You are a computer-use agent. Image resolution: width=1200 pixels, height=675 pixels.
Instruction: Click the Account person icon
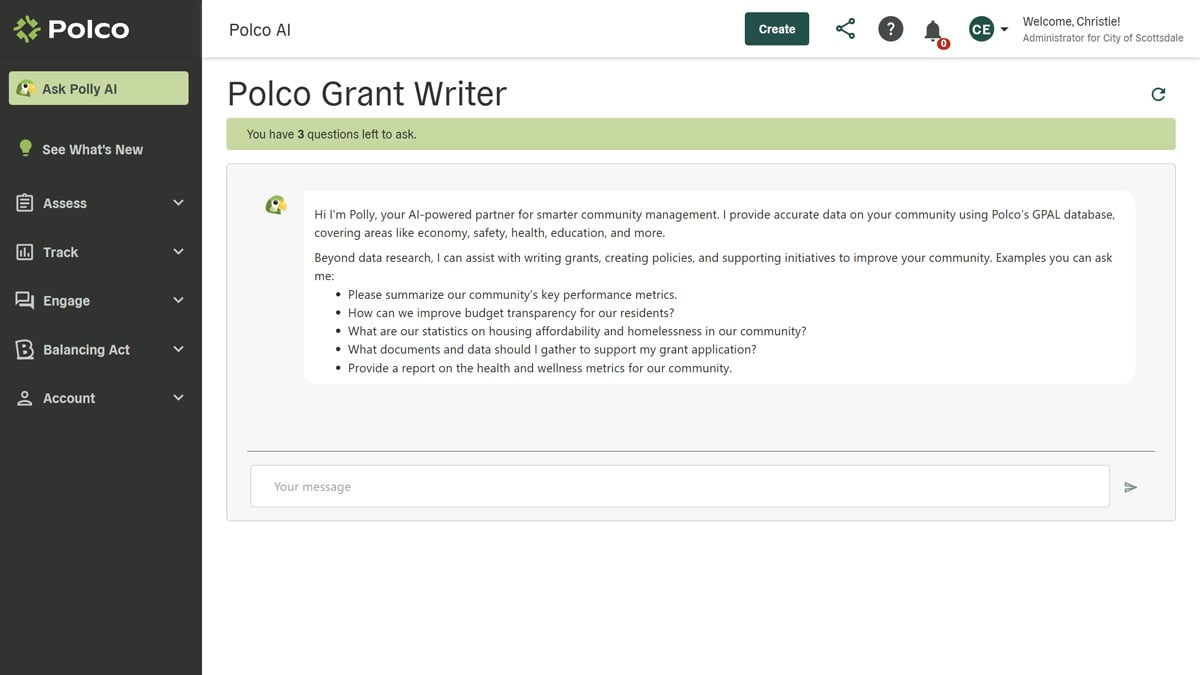click(25, 398)
